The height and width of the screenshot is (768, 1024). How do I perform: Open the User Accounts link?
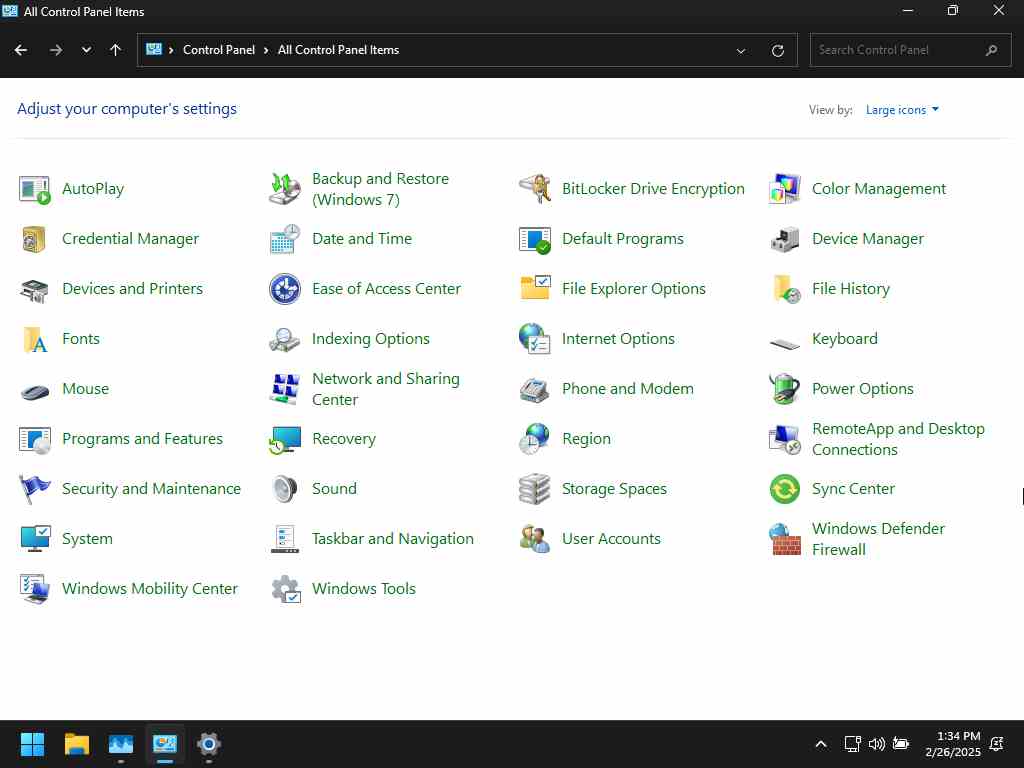[611, 539]
